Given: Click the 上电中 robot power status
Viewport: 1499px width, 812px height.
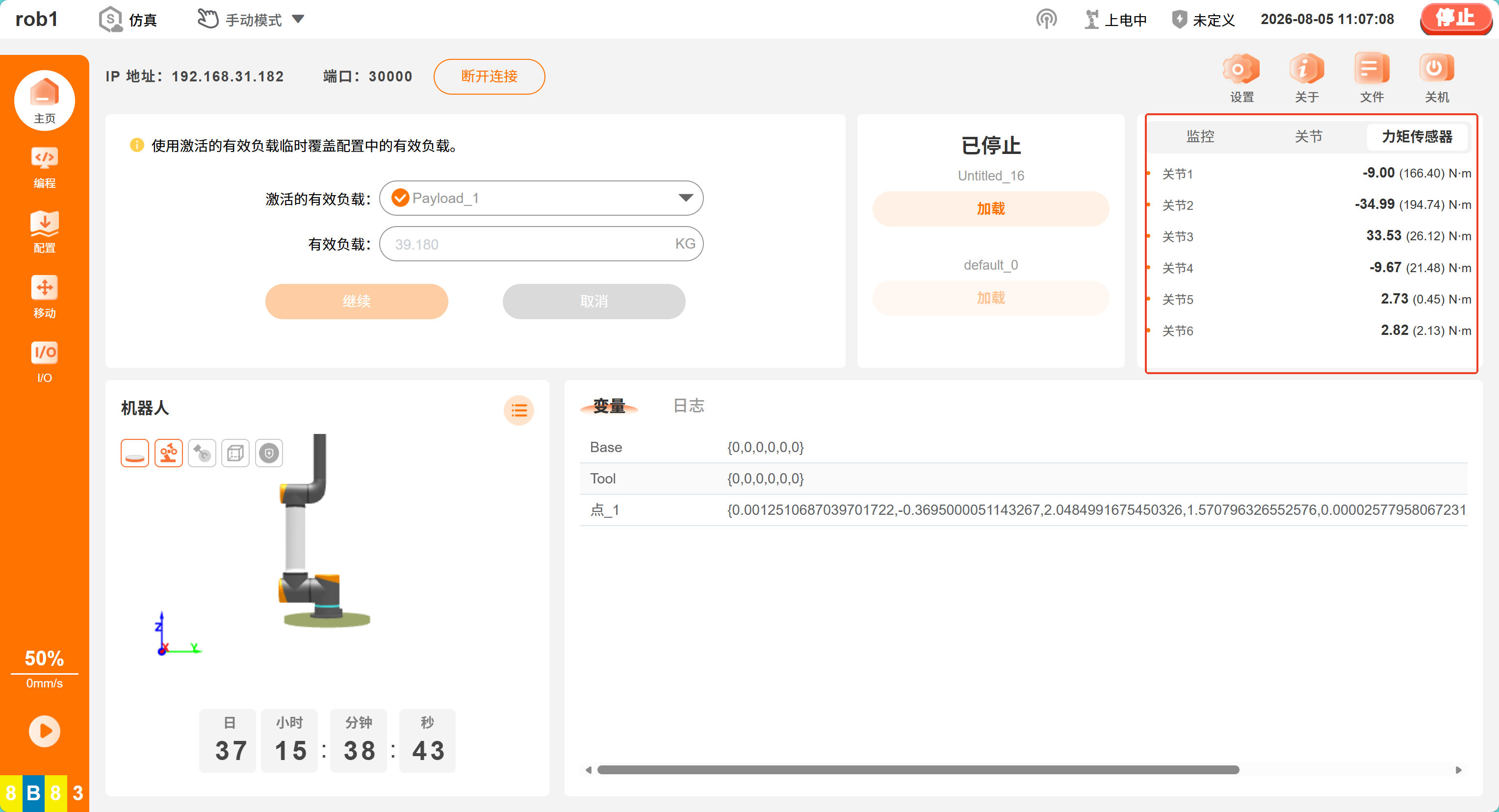Looking at the screenshot, I should click(1115, 20).
